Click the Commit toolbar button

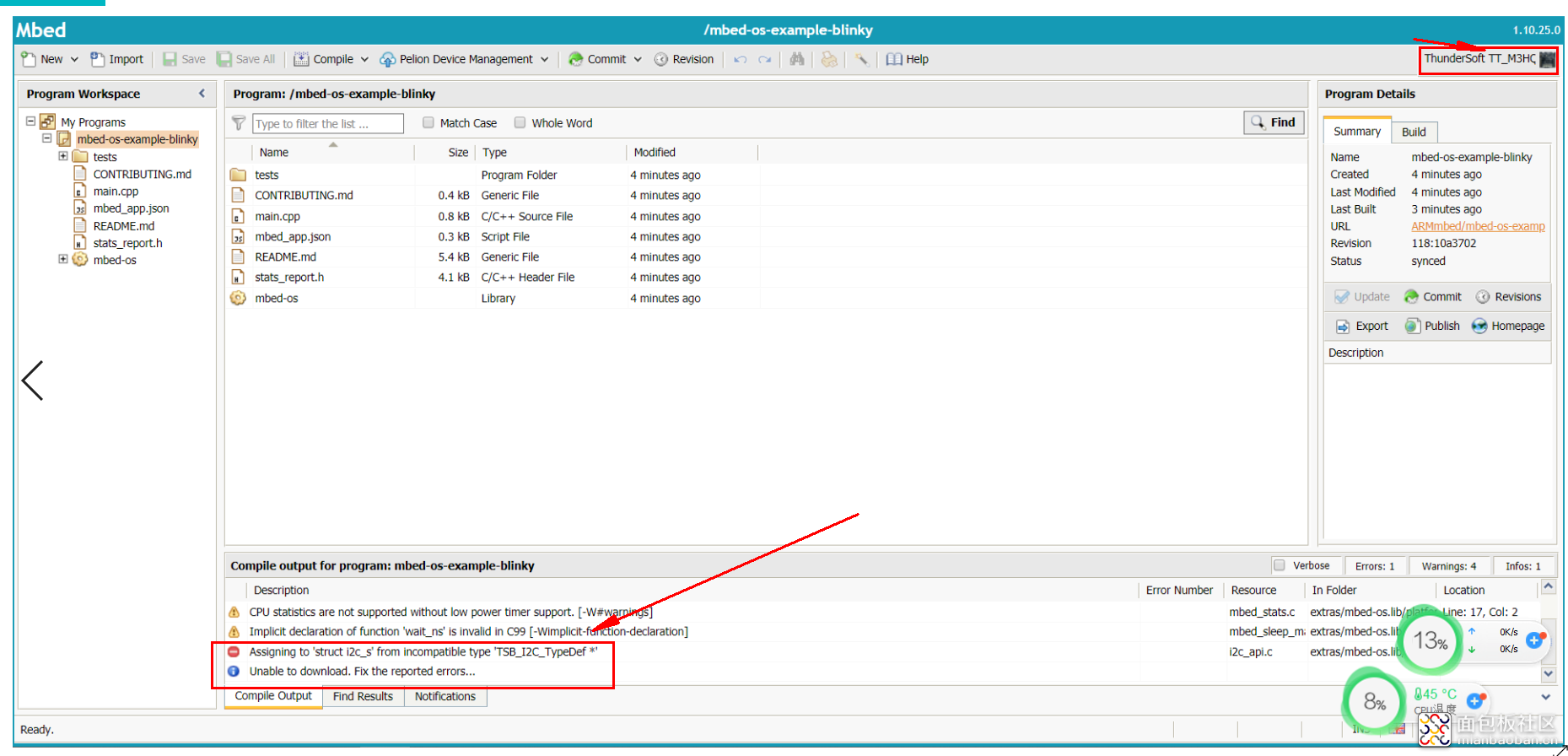tap(597, 59)
